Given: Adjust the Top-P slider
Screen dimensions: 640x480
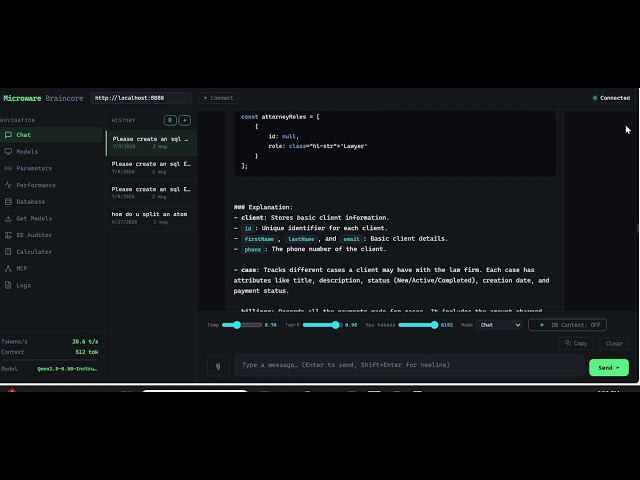Looking at the screenshot, I should pos(322,325).
